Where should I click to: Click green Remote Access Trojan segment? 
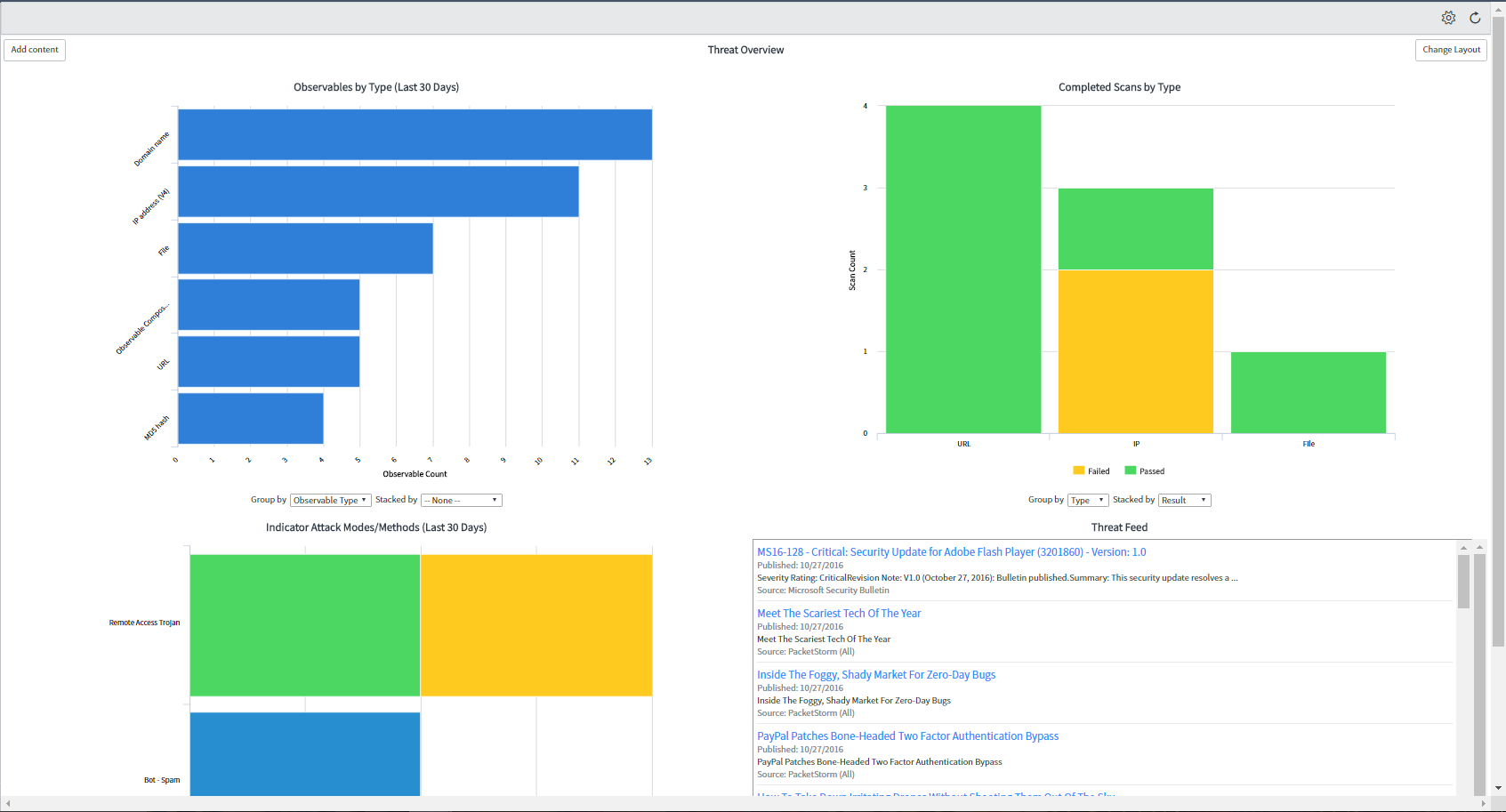tap(304, 625)
